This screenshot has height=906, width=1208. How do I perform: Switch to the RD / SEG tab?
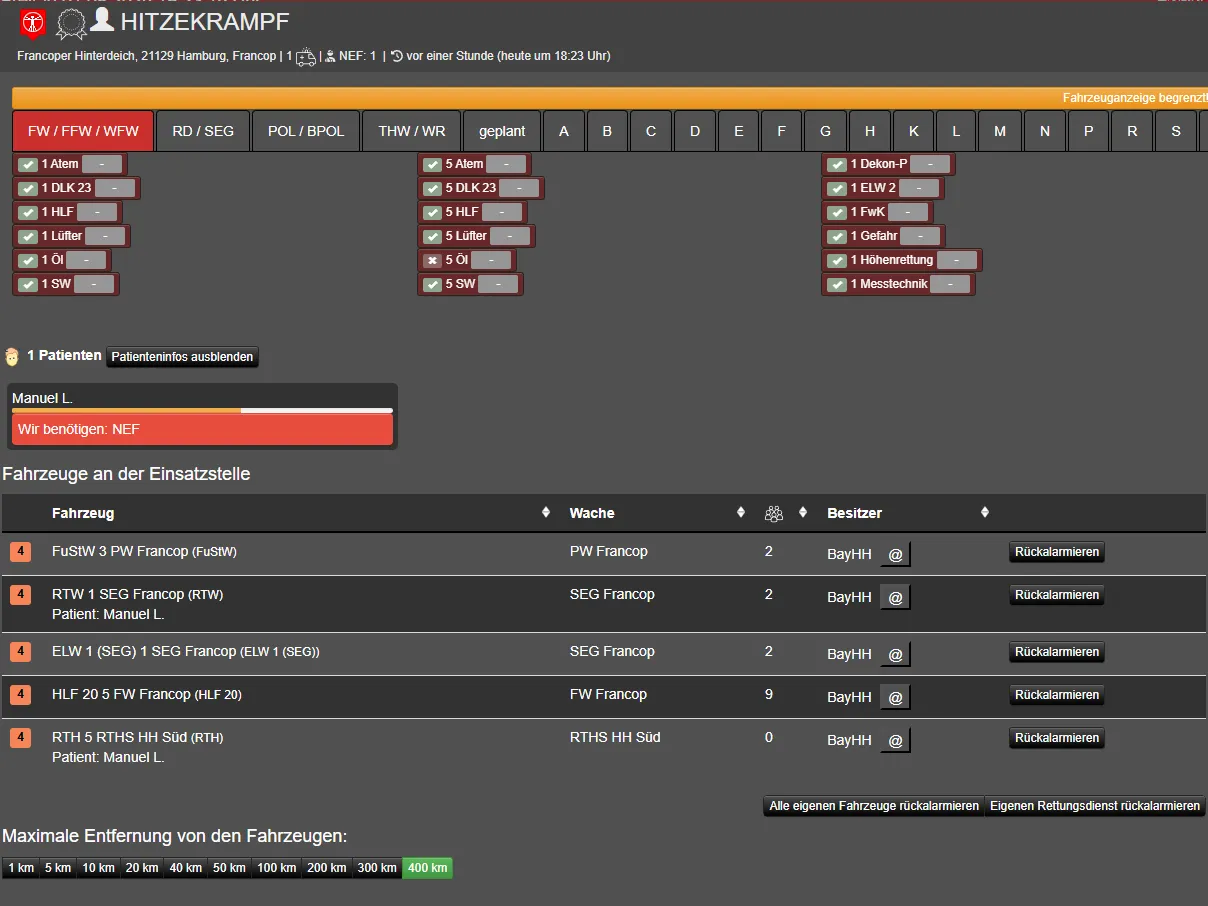[203, 131]
